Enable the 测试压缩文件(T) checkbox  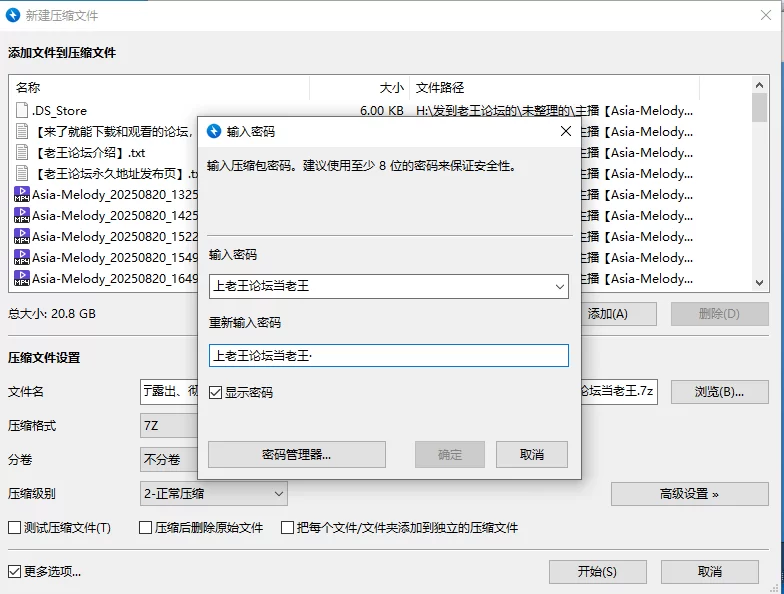coord(15,527)
